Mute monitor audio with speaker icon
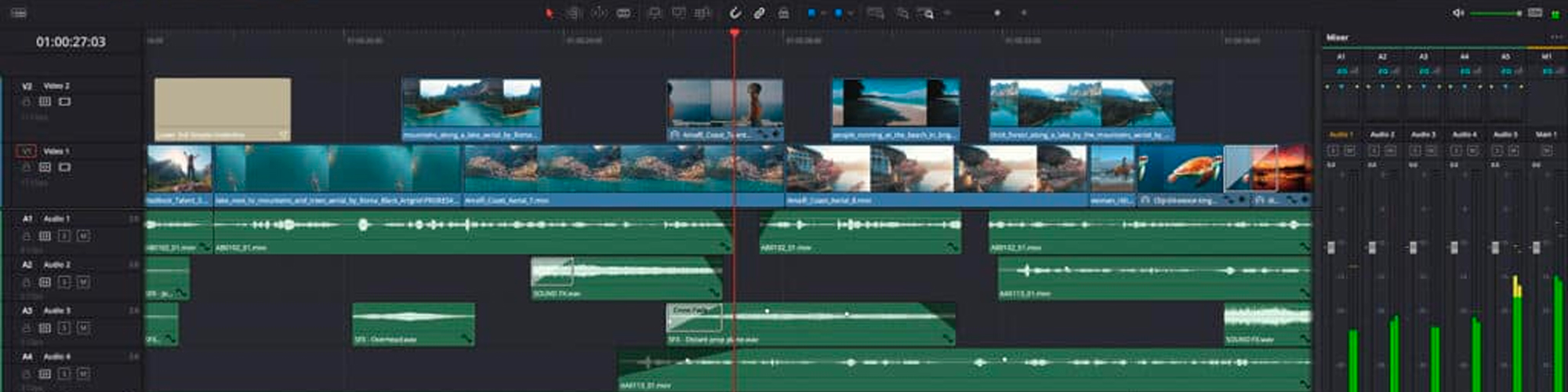Image resolution: width=1568 pixels, height=392 pixels. [x=1458, y=13]
